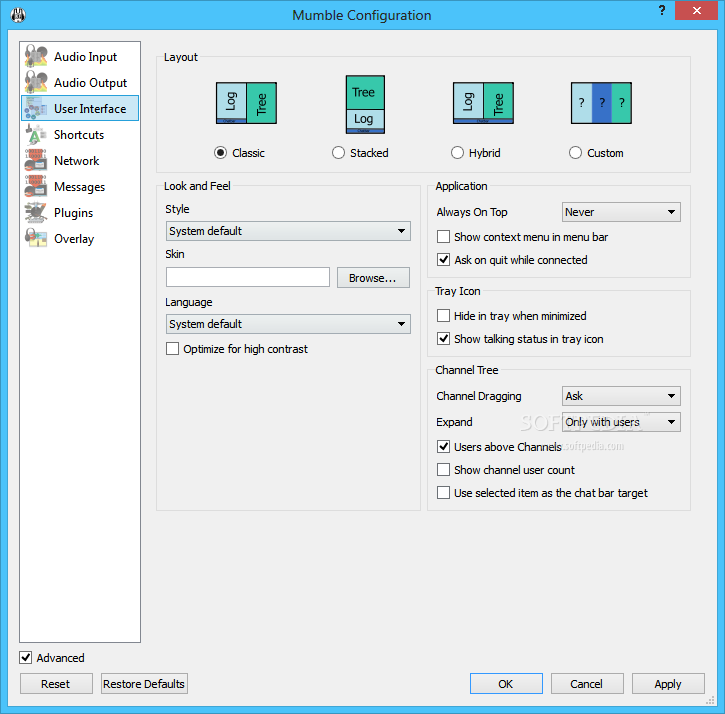Open the Language dropdown

point(288,324)
